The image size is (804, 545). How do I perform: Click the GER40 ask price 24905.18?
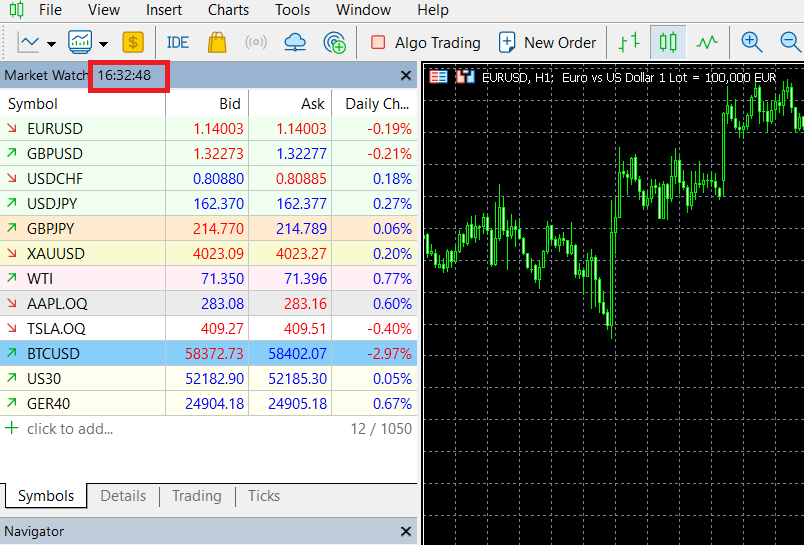pyautogui.click(x=297, y=404)
